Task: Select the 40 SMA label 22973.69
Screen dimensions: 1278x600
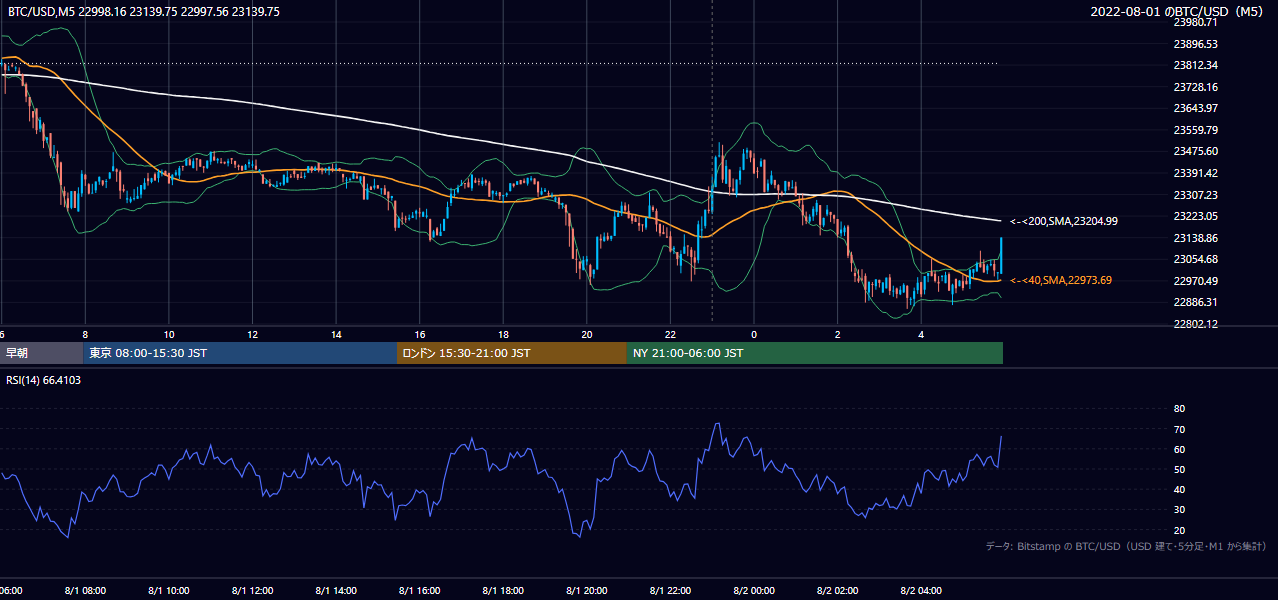Action: pyautogui.click(x=1061, y=280)
